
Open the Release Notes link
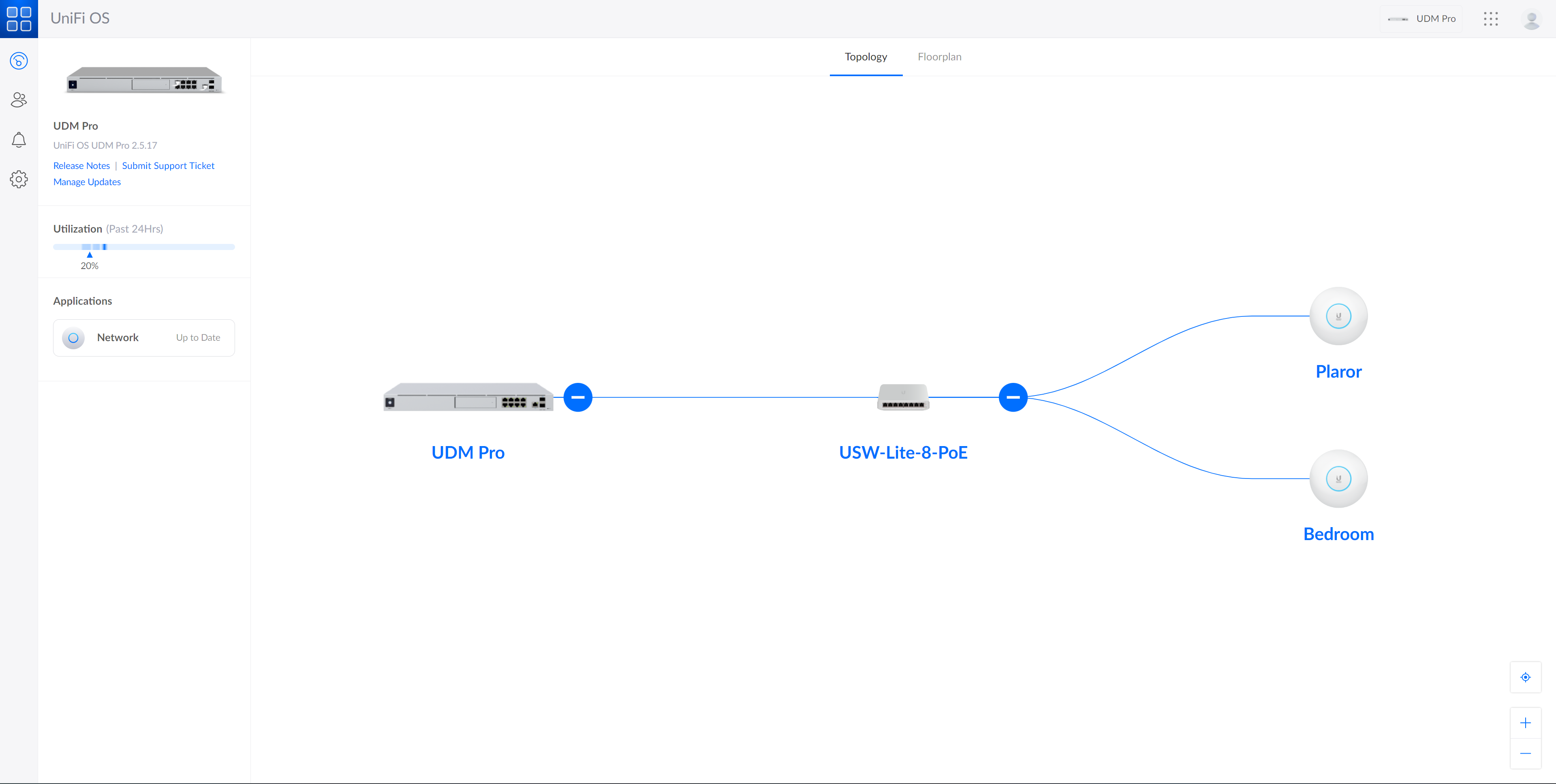click(81, 165)
